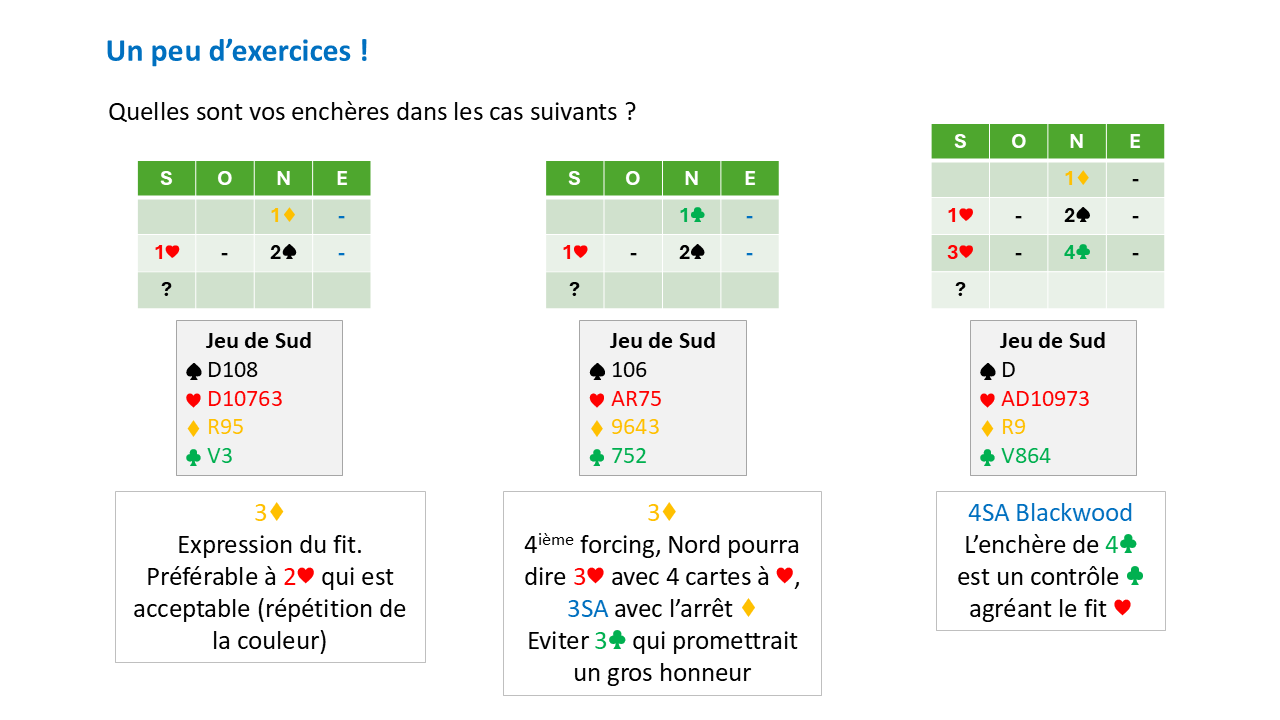Screen dimensions: 1280x720
Task: Select the "3SA" text in middle answer
Action: point(587,609)
